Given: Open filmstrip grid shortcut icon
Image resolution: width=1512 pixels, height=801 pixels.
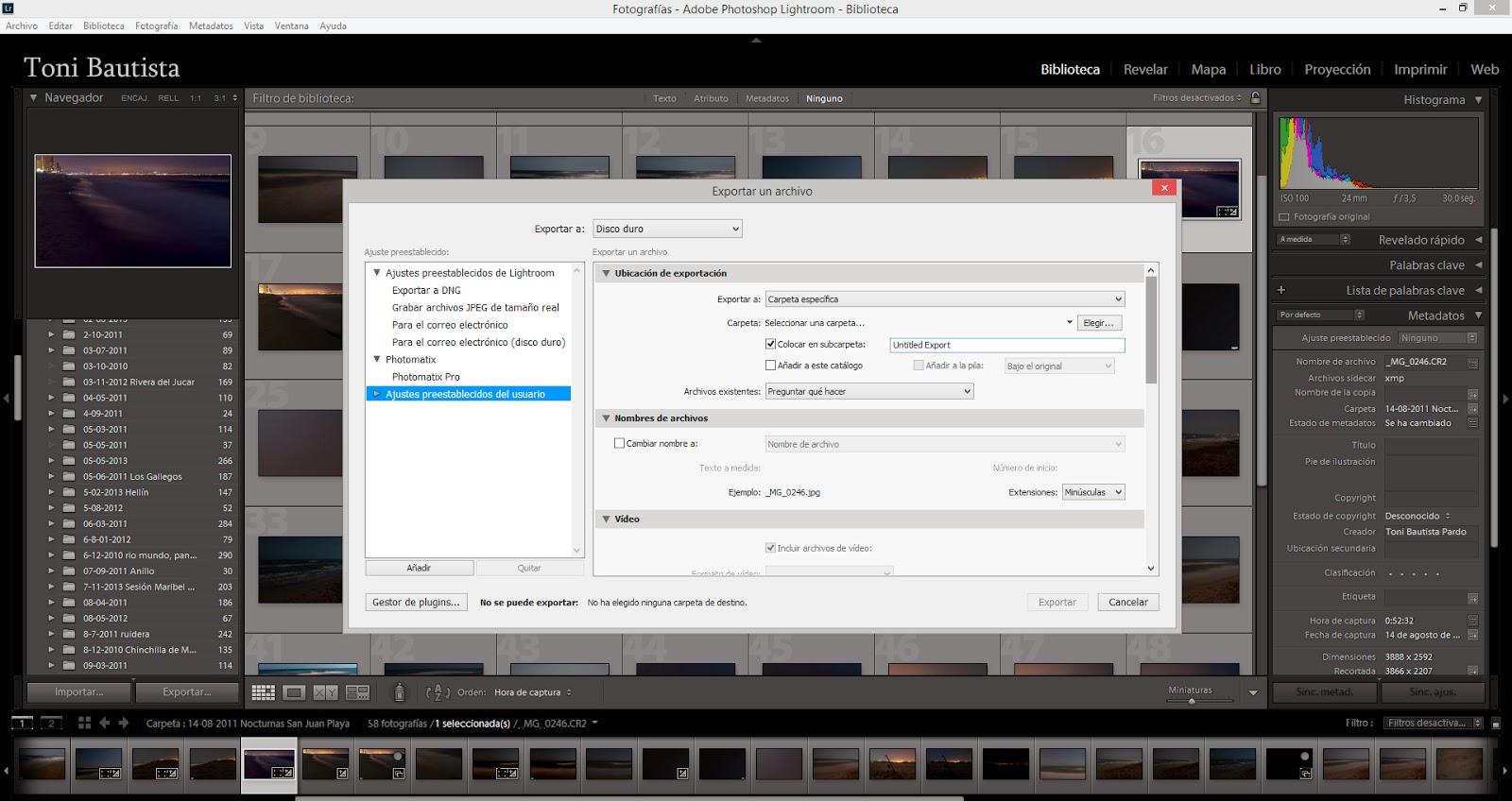Looking at the screenshot, I should pos(84,723).
